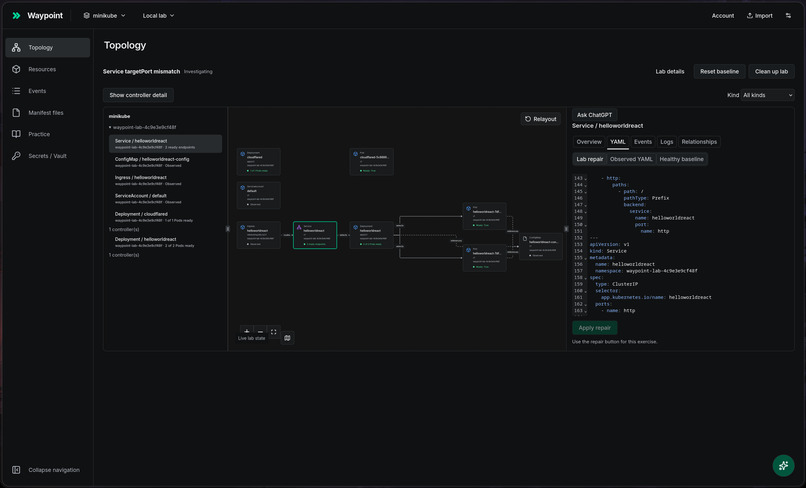
Task: Switch to the Overview tab
Action: (589, 142)
